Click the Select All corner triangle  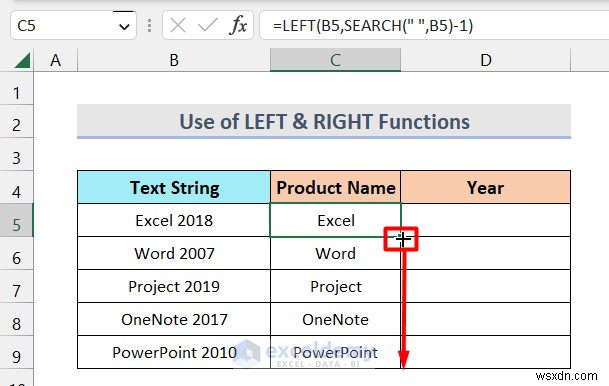pos(22,61)
